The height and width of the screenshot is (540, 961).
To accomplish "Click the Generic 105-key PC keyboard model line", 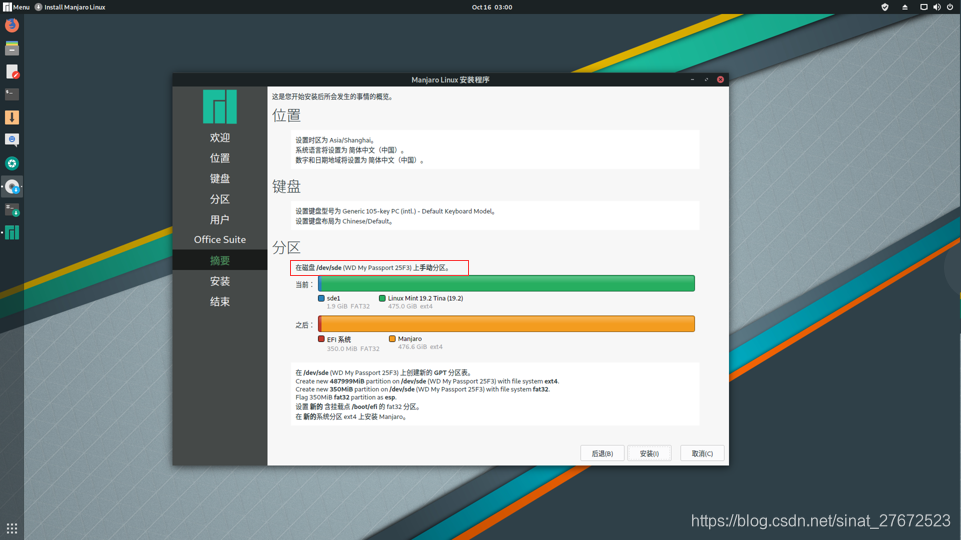I will point(395,211).
